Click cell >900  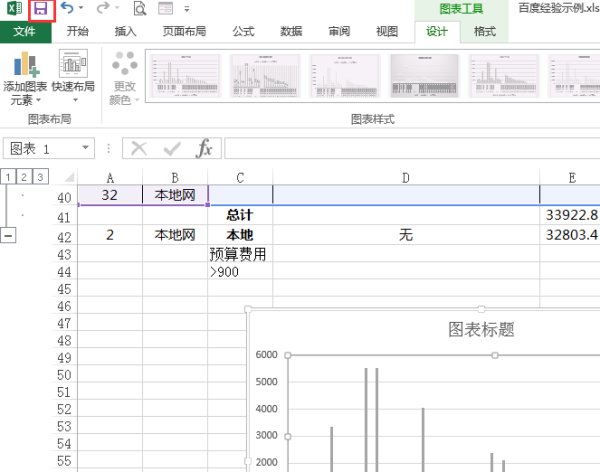coord(240,272)
